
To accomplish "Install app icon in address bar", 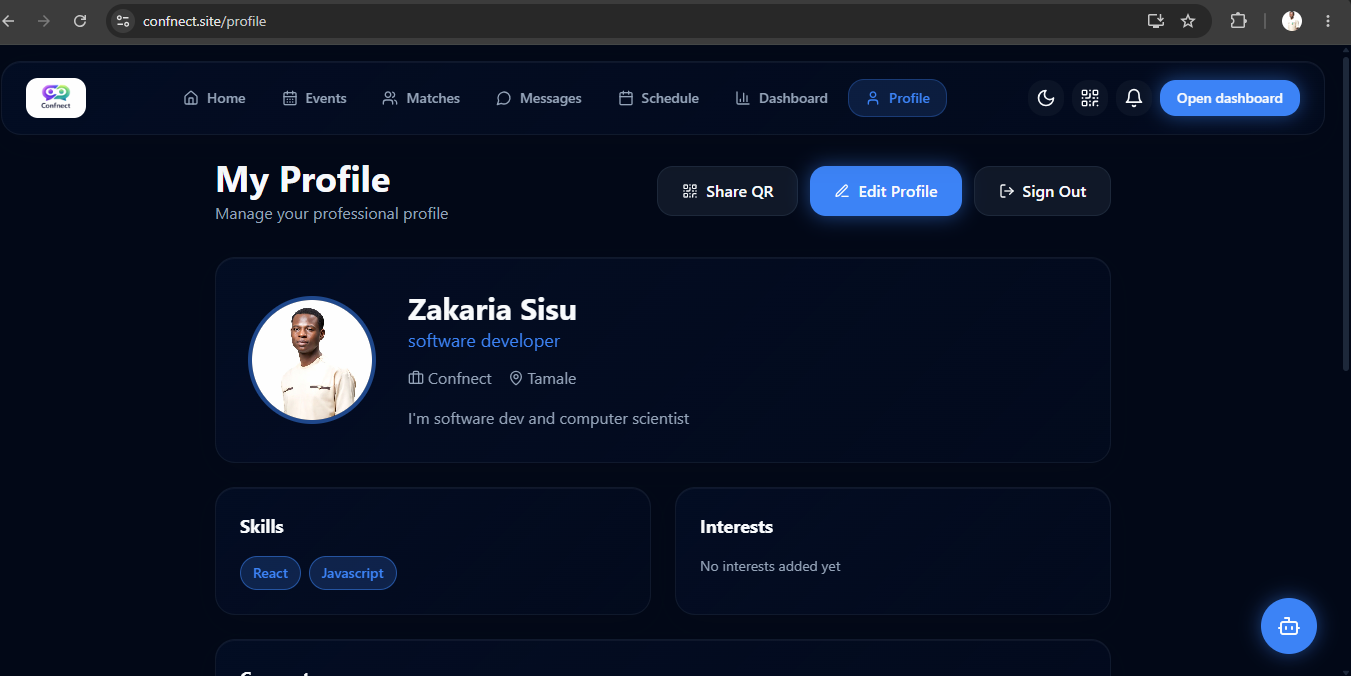I will (x=1156, y=20).
